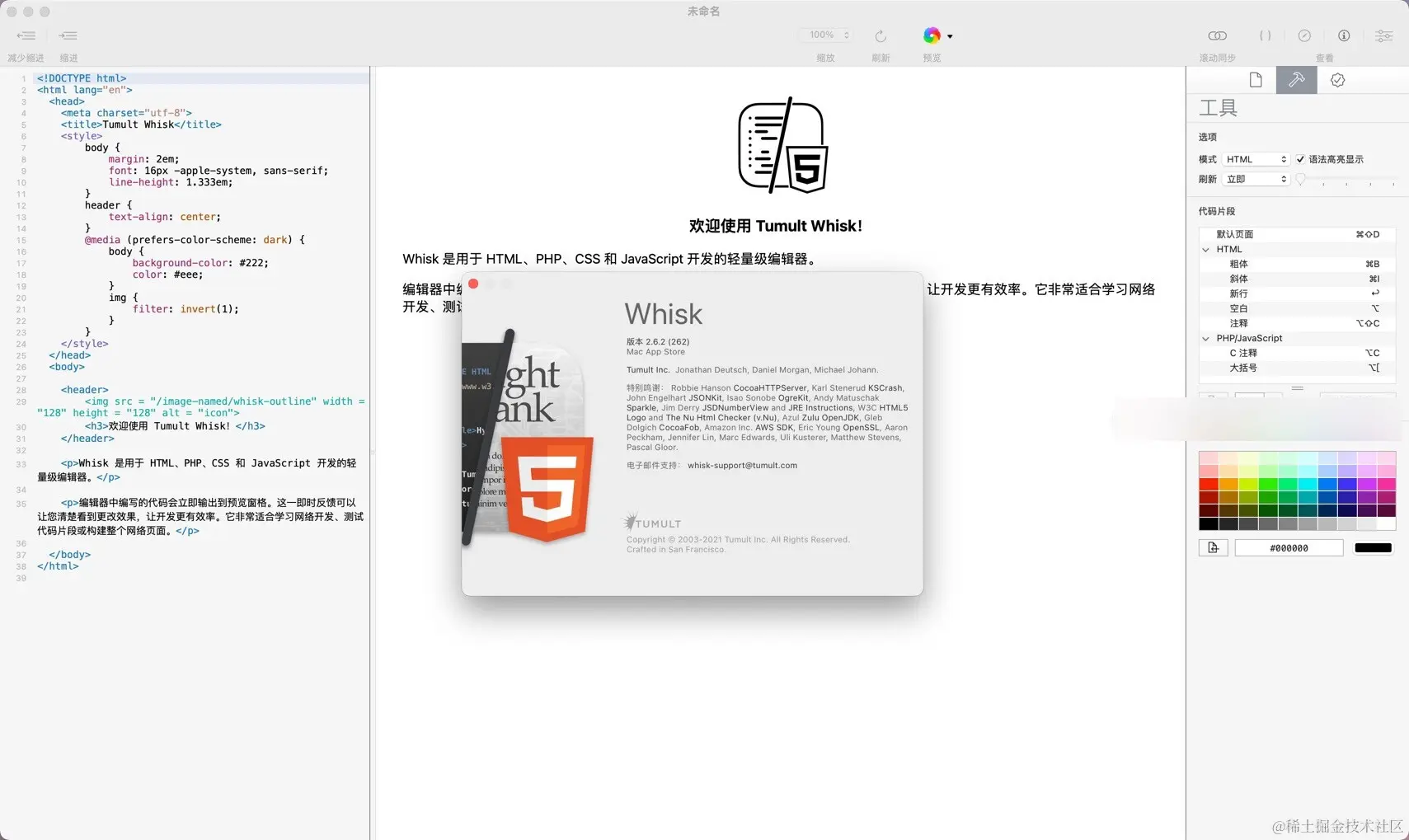The height and width of the screenshot is (840, 1409).
Task: Pick the cyan swatch in color grid
Action: click(x=1307, y=485)
